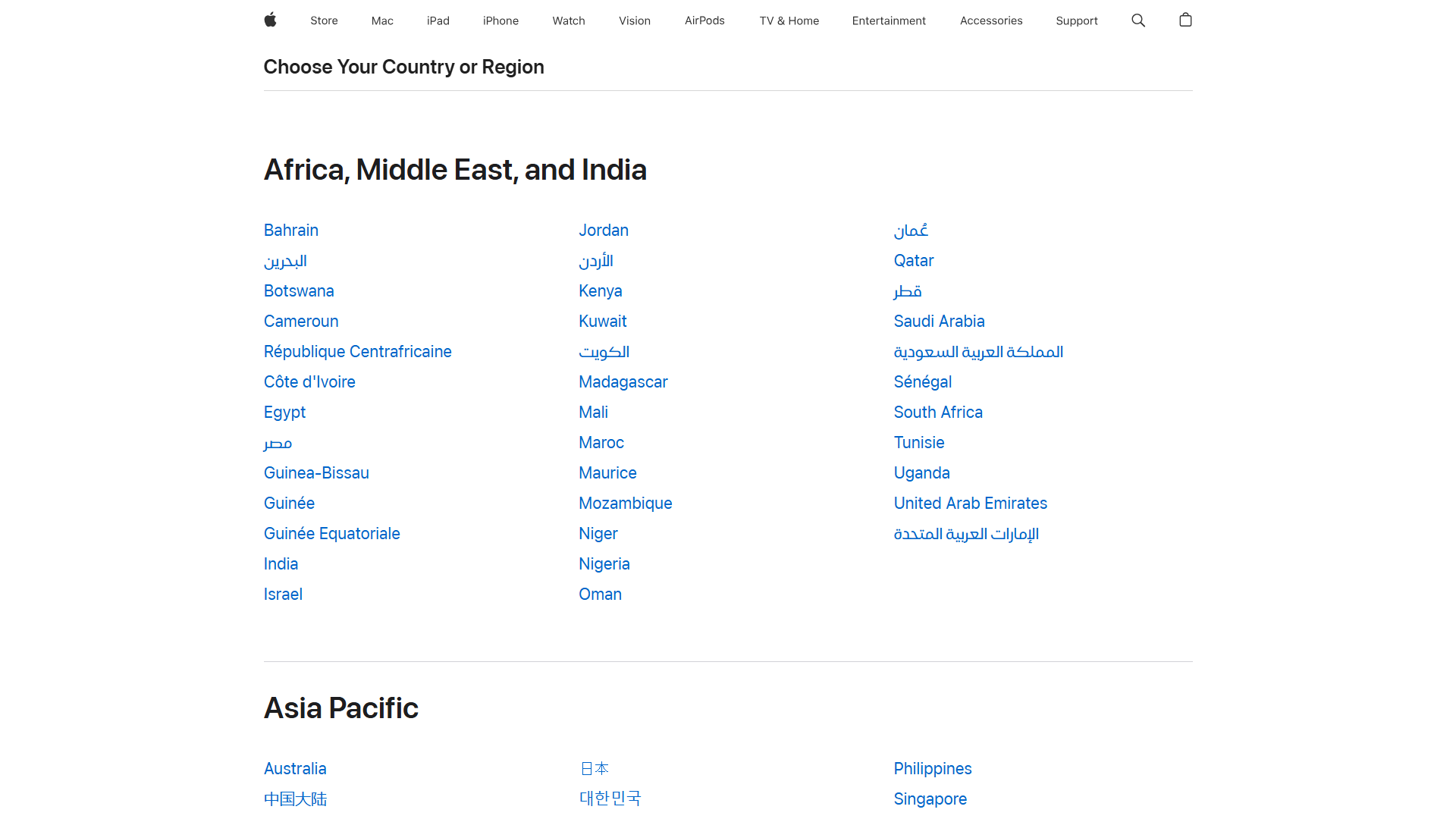Choose 日本 (Japan) link
This screenshot has width=1456, height=819.
595,769
